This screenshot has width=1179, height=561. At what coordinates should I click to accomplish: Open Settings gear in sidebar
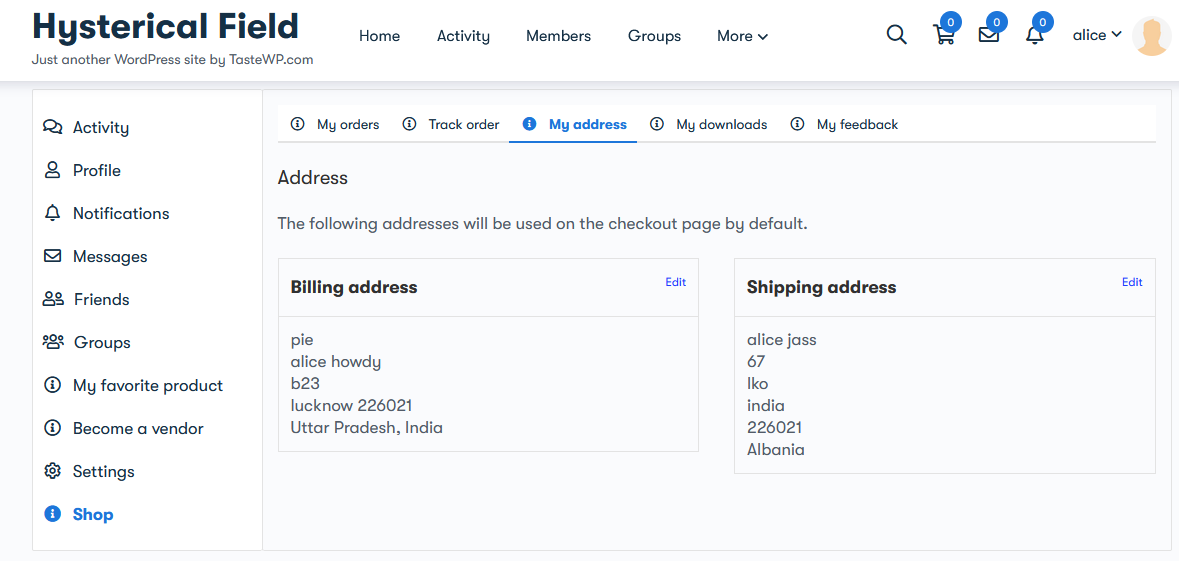coord(52,472)
